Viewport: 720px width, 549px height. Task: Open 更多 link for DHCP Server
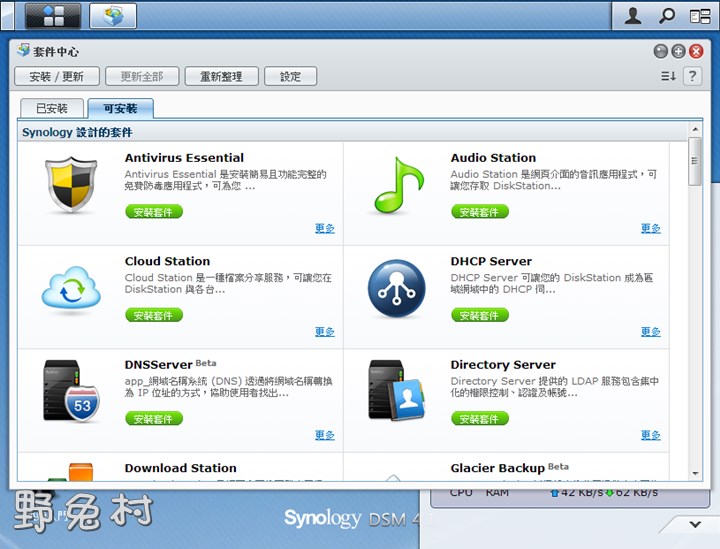[651, 331]
